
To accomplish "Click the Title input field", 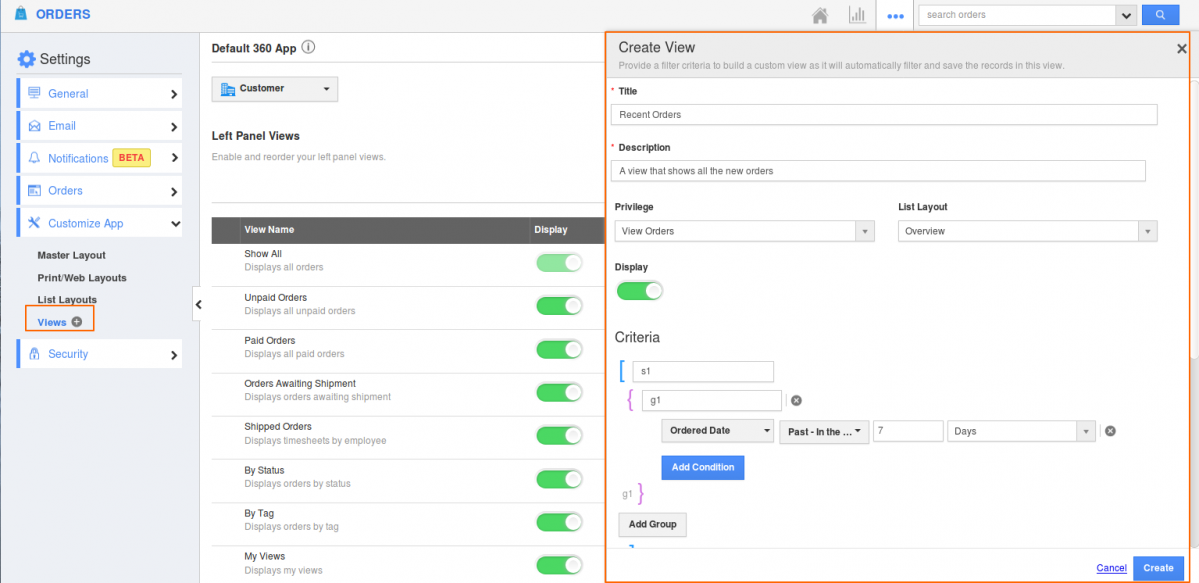I will [x=883, y=115].
